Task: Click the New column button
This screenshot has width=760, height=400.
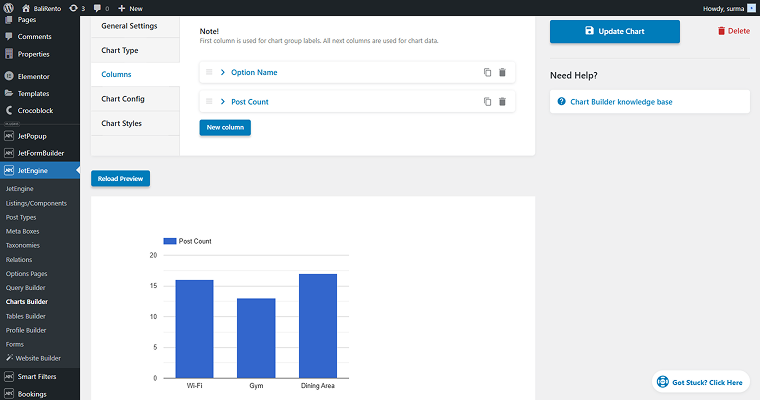Action: pyautogui.click(x=225, y=128)
